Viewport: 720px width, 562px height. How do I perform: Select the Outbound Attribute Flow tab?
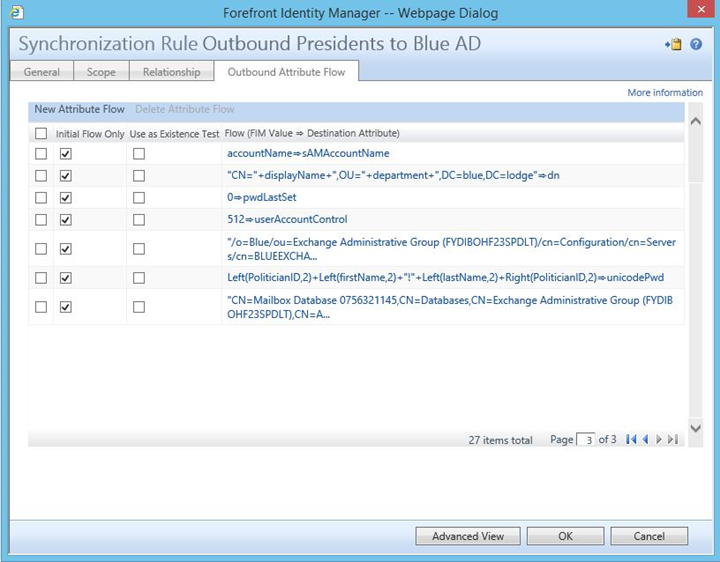click(x=286, y=72)
